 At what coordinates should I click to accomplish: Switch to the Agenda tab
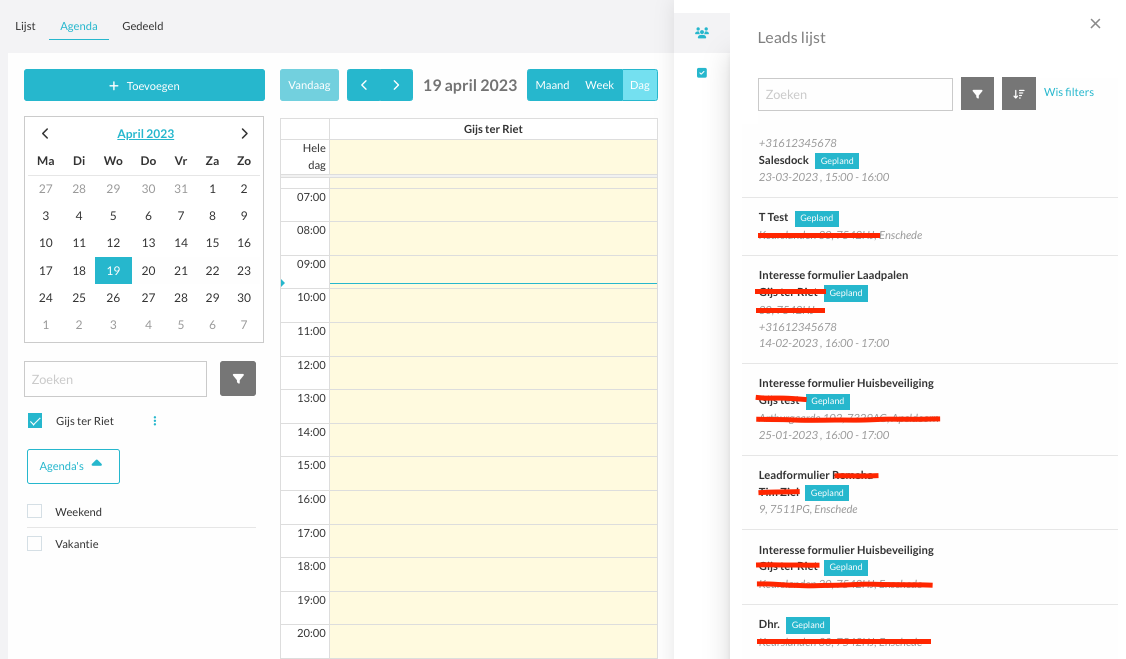point(79,26)
